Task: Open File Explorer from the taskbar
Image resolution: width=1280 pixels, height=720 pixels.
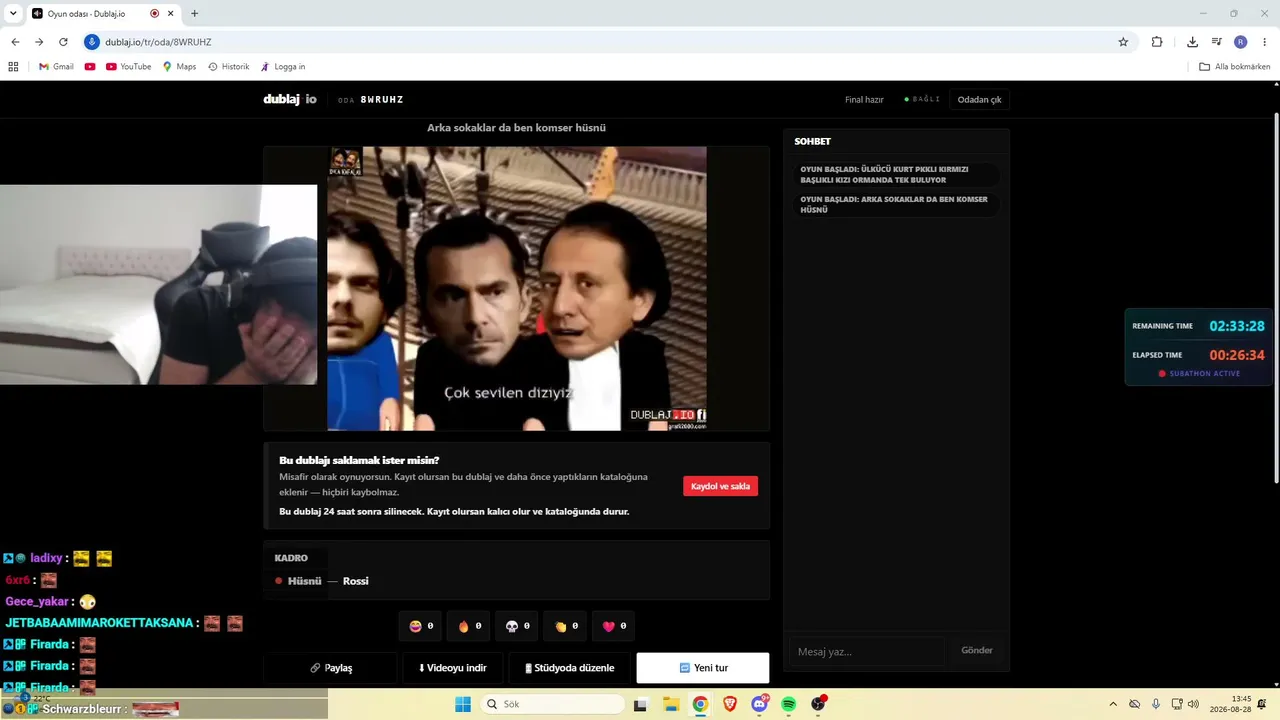Action: point(671,704)
